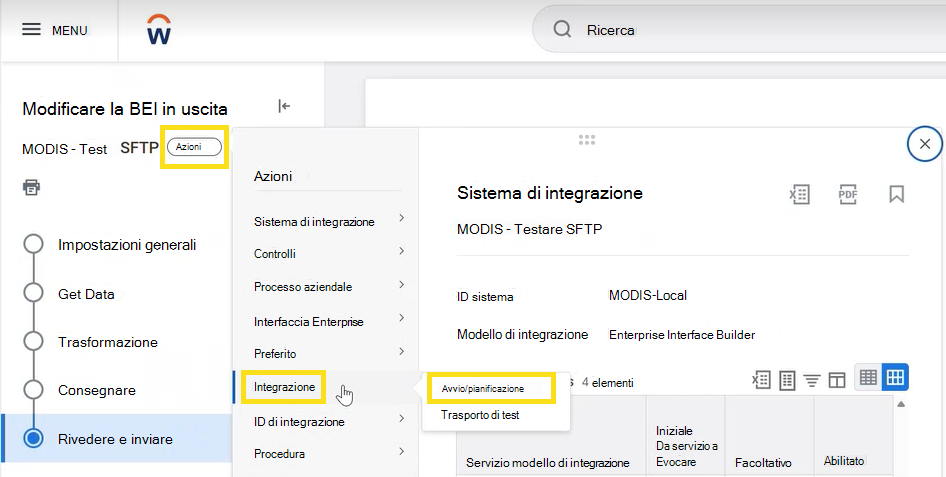This screenshot has width=946, height=477.
Task: Export the services table to Excel
Action: pyautogui.click(x=761, y=379)
